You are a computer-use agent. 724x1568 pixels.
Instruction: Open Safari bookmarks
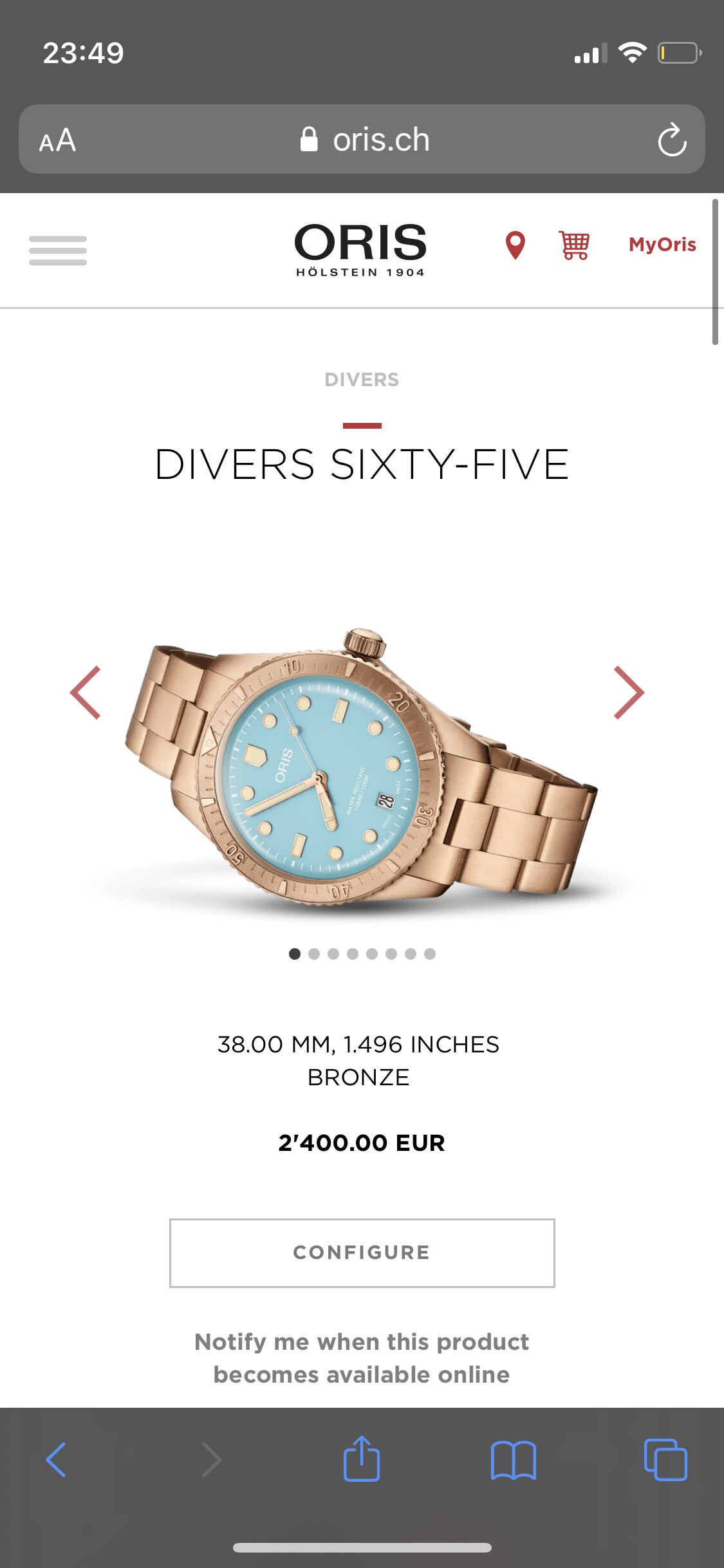pos(513,1461)
